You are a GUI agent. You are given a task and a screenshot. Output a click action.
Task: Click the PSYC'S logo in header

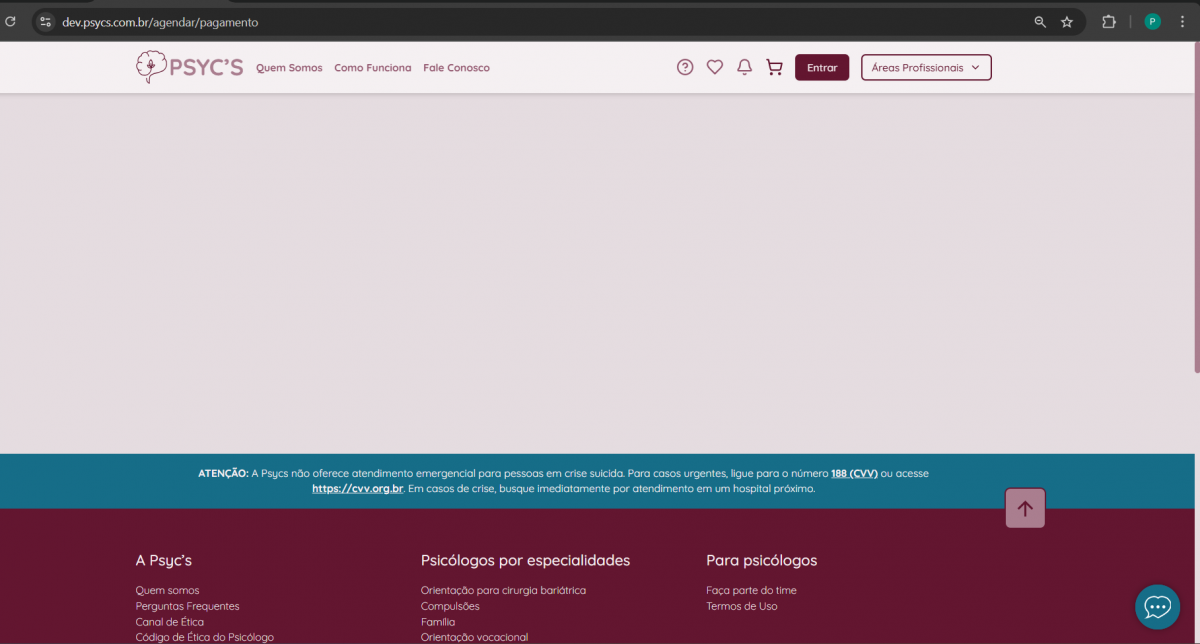point(189,67)
